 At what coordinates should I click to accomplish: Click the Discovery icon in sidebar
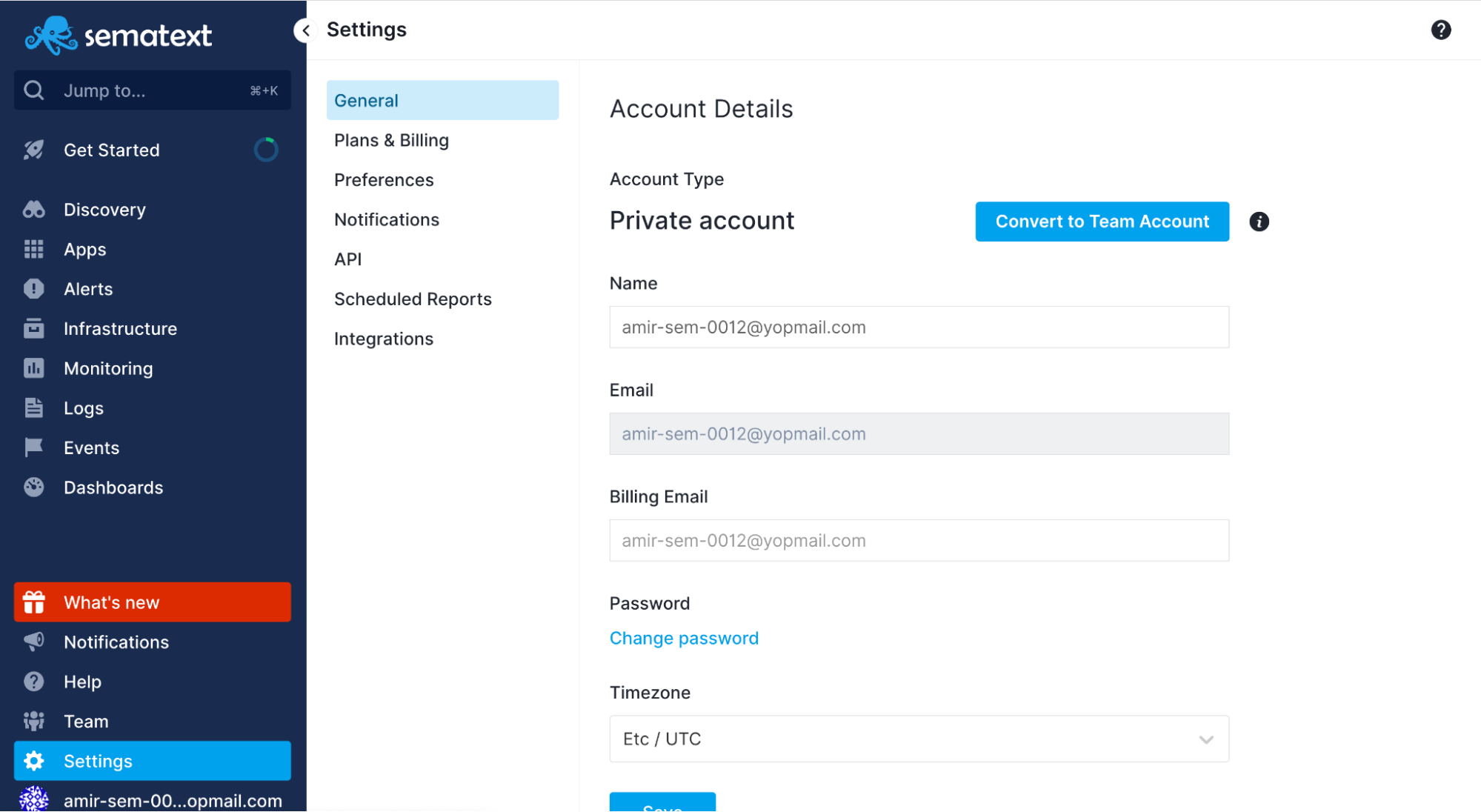(x=35, y=209)
